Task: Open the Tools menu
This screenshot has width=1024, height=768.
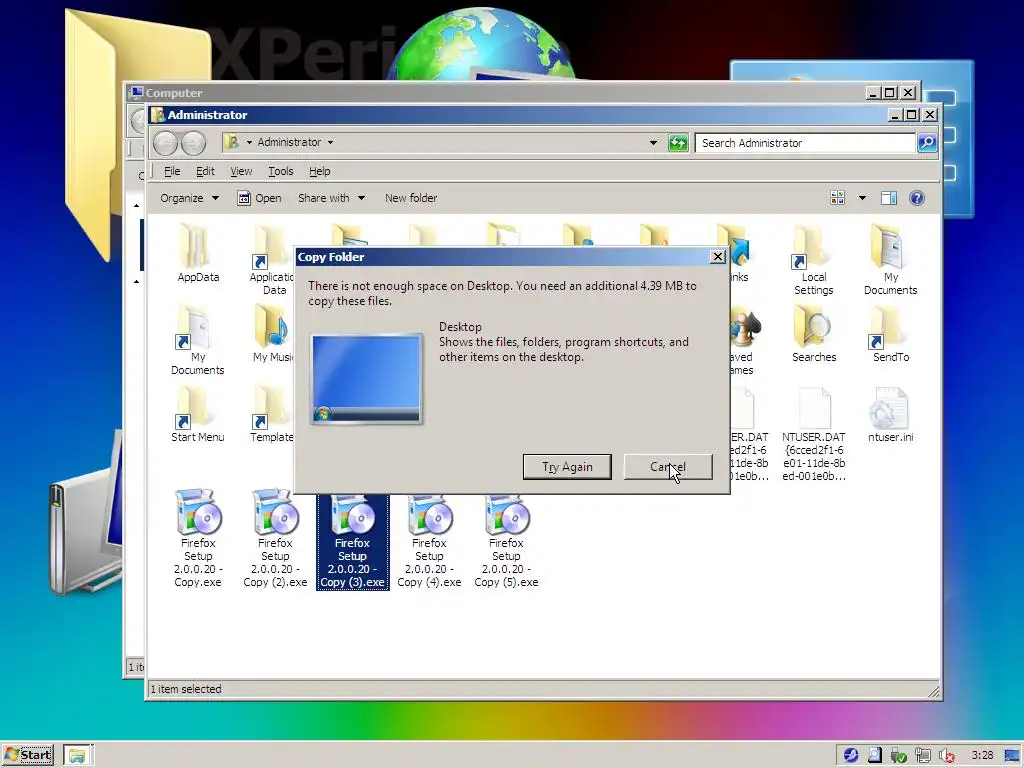Action: tap(281, 171)
